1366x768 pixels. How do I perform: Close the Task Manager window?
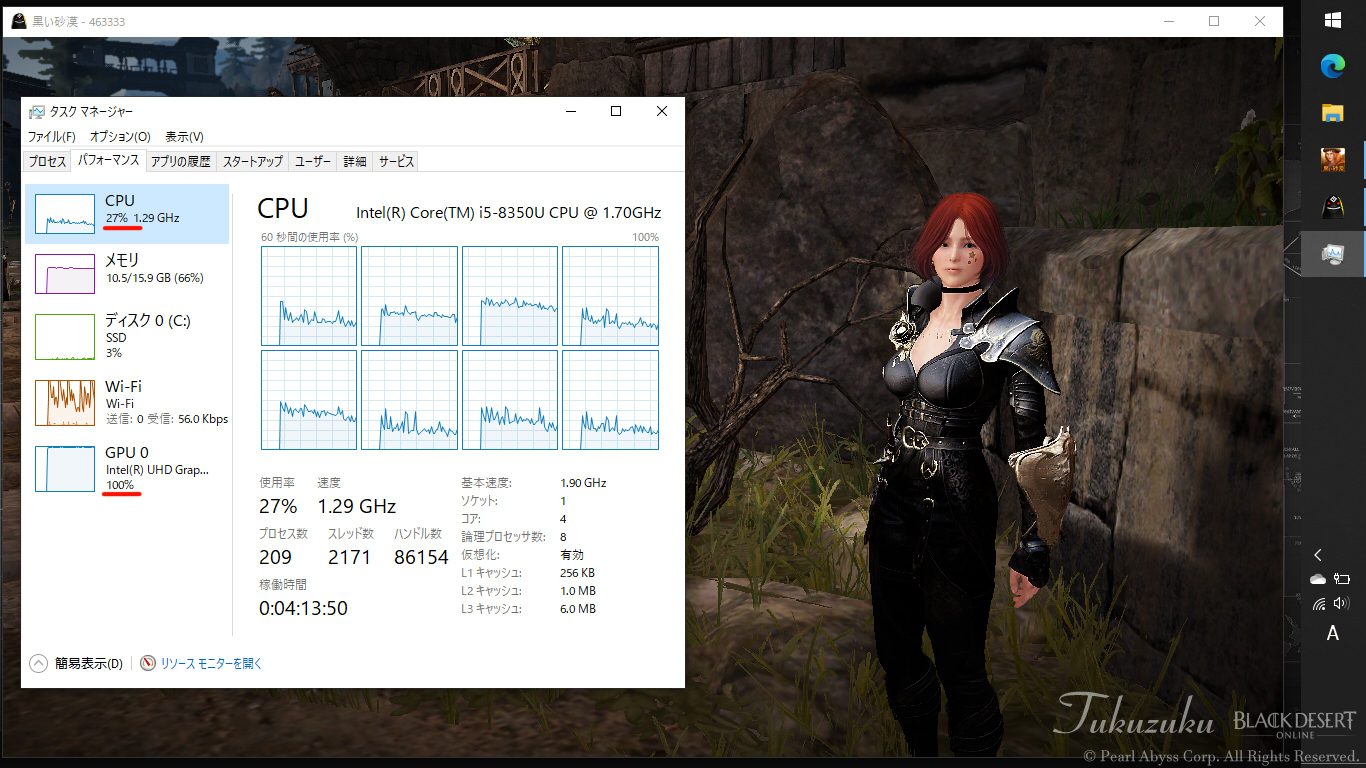tap(662, 112)
